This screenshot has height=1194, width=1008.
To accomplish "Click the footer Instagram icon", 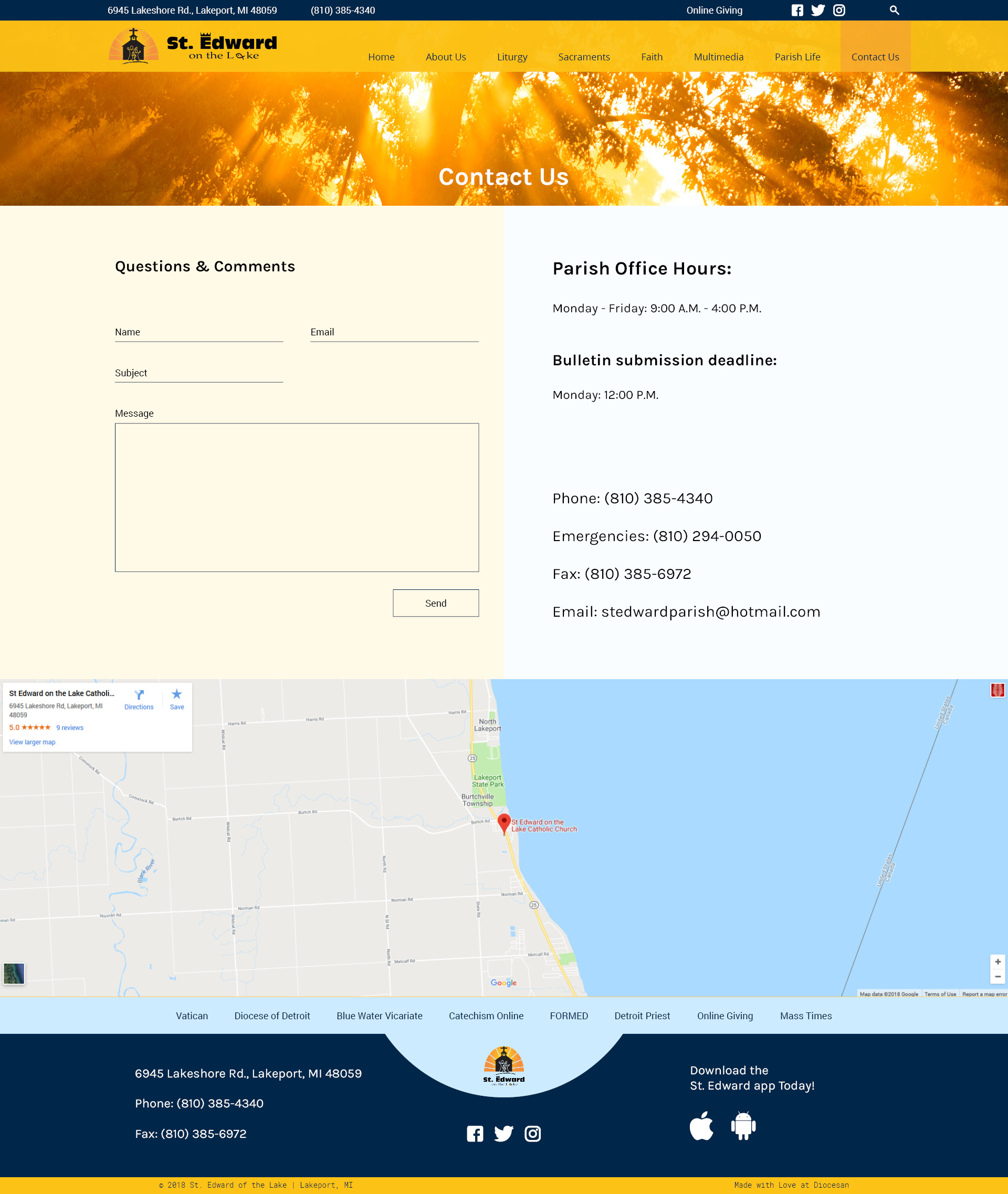I will tap(532, 1134).
